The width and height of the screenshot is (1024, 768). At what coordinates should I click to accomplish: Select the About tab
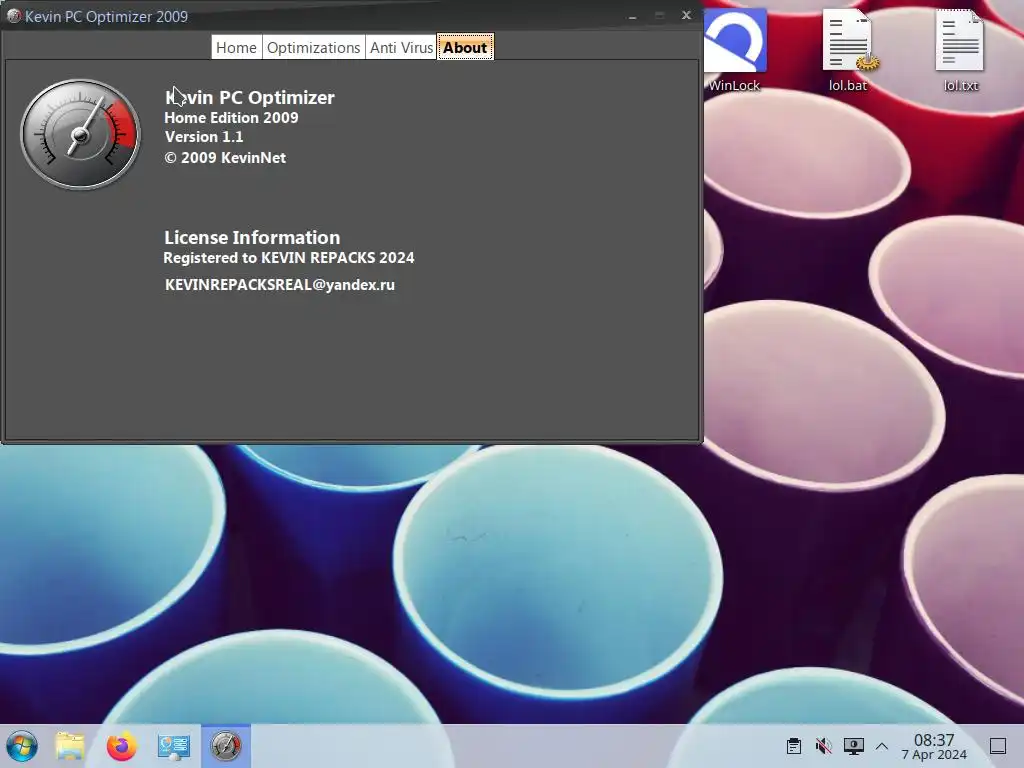coord(466,47)
